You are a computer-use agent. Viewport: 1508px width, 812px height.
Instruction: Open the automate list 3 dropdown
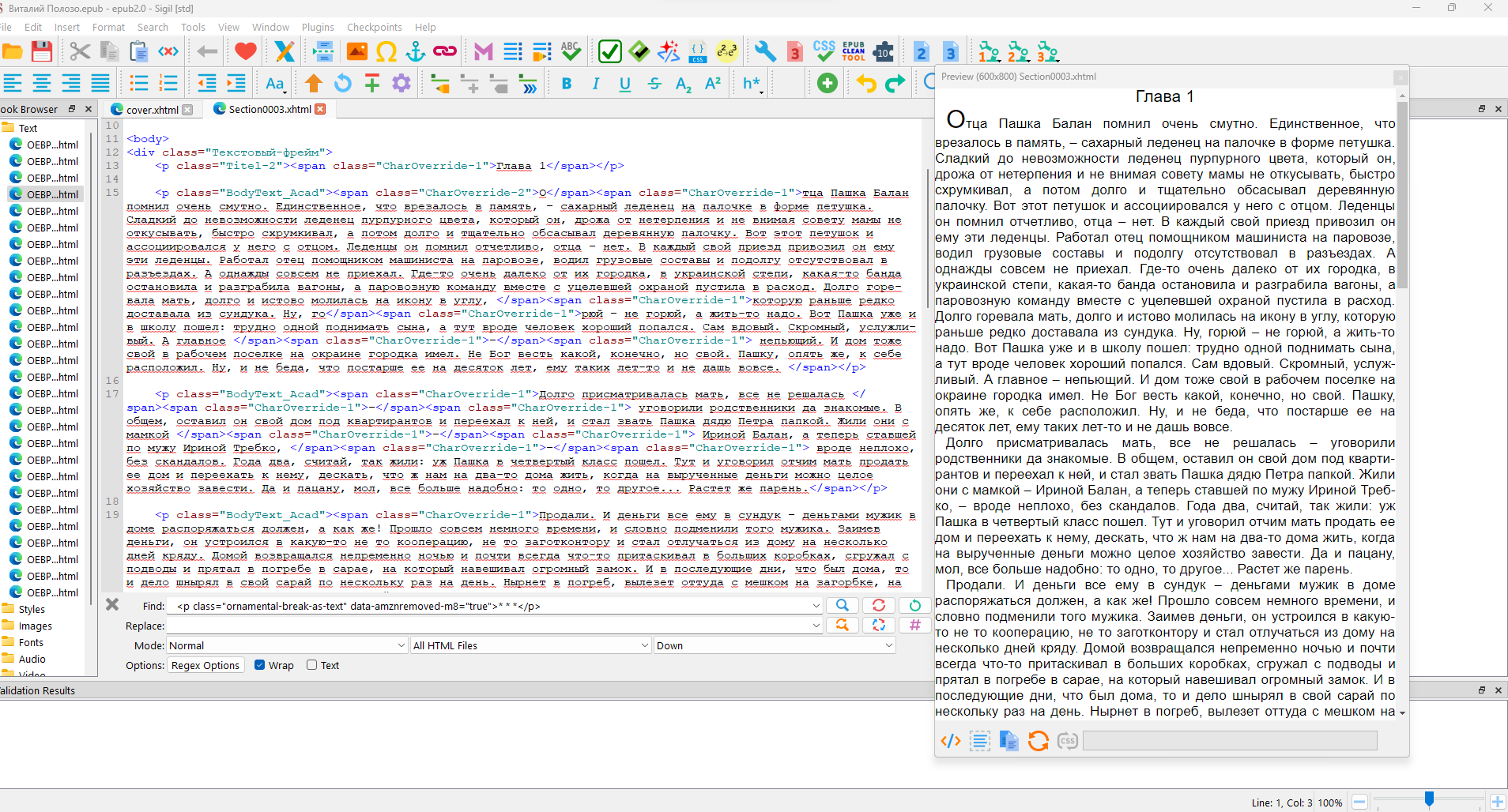pyautogui.click(x=1047, y=52)
